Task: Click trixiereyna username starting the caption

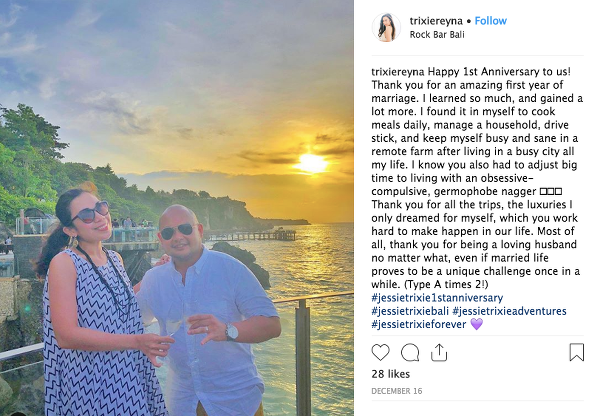Action: (400, 73)
